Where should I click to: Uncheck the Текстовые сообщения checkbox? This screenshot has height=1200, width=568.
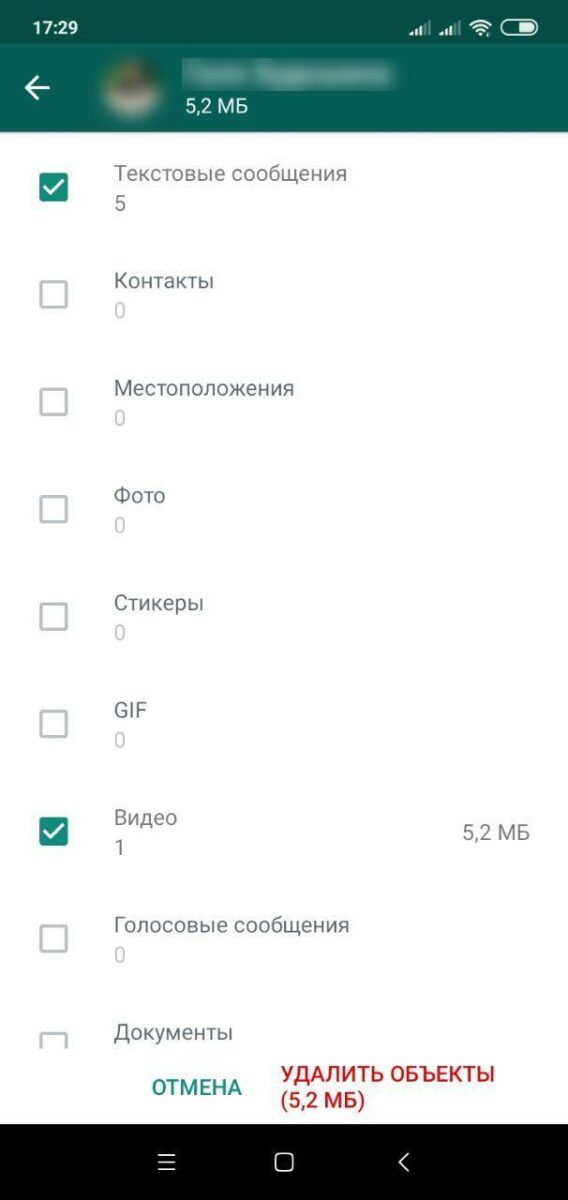pos(53,187)
